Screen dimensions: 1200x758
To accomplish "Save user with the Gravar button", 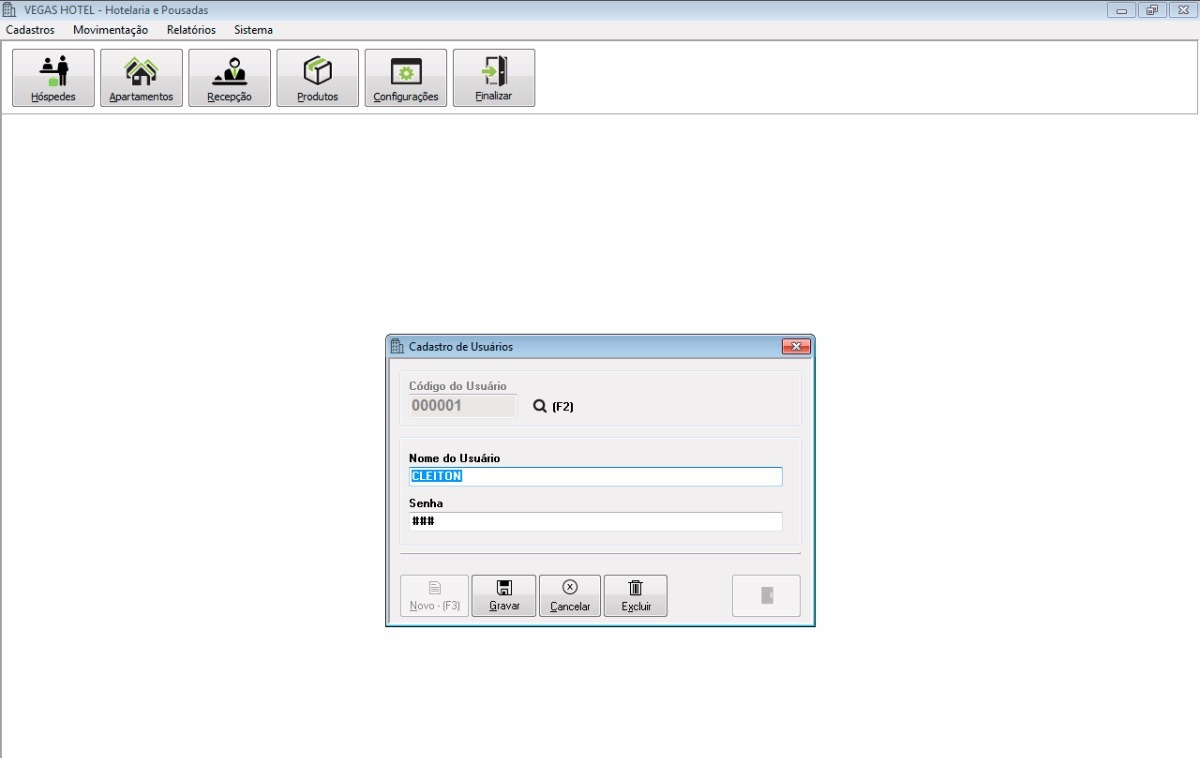I will click(504, 595).
